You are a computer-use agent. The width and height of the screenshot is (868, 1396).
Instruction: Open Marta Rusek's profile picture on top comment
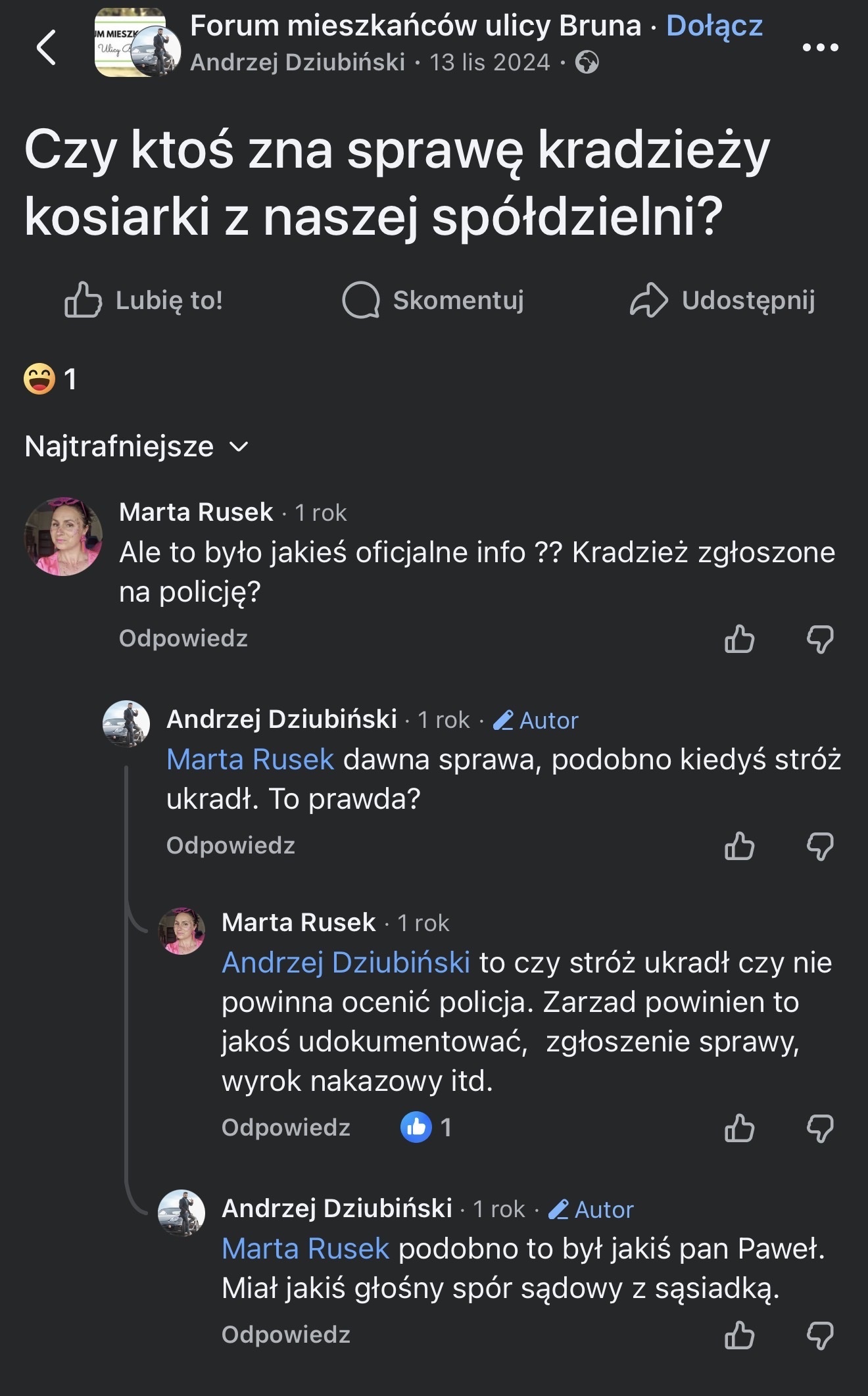click(x=63, y=537)
